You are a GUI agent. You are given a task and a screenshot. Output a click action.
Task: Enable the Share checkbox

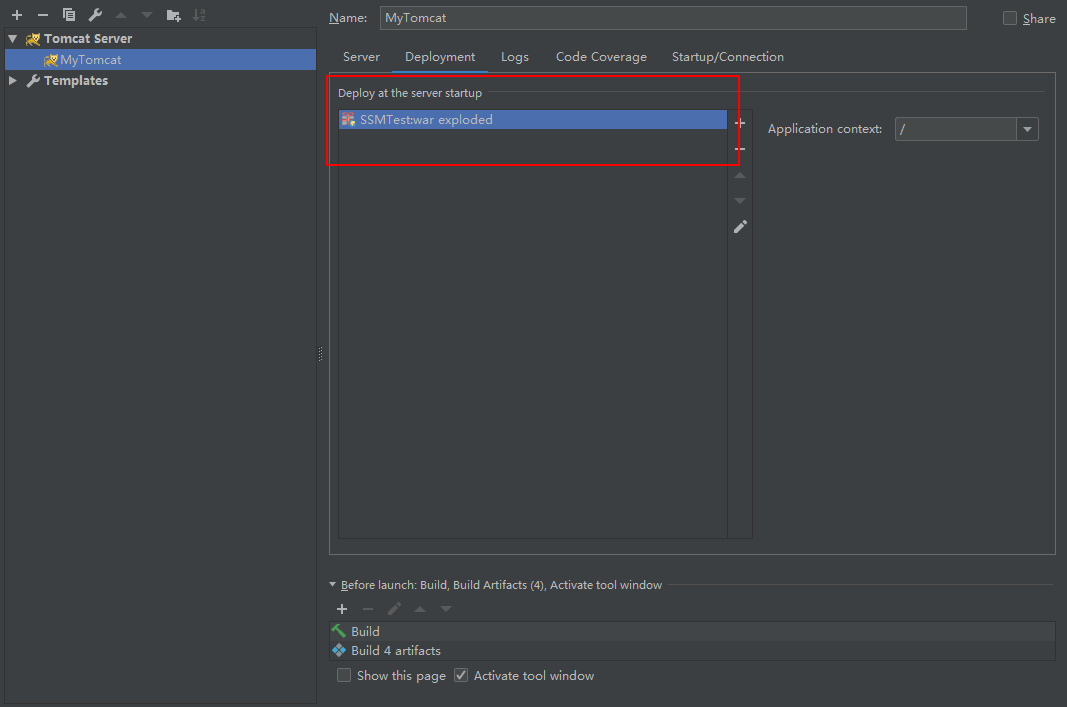pos(1010,18)
